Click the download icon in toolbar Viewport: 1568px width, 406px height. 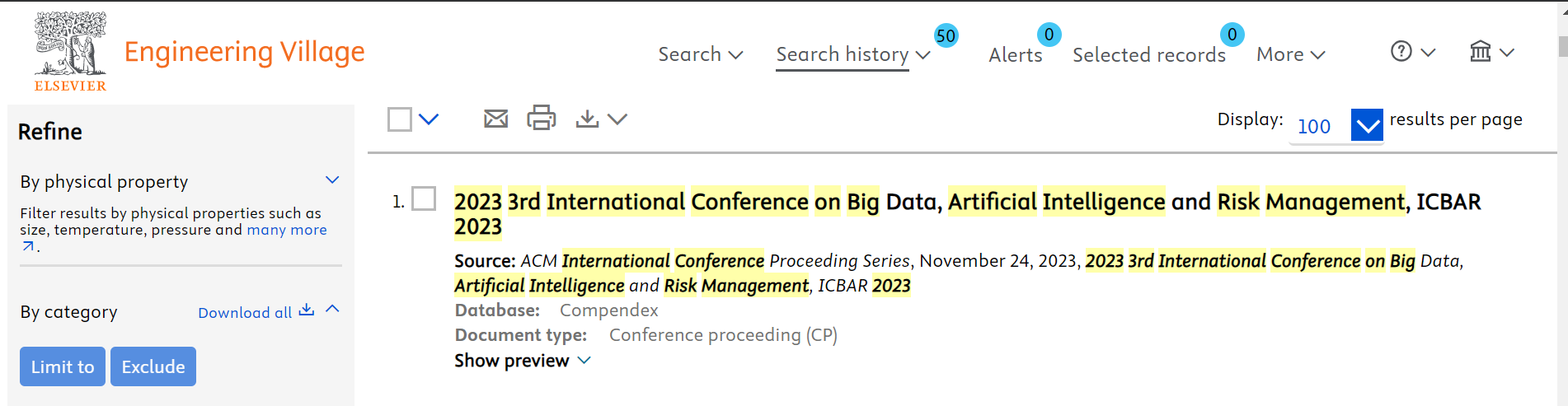(x=587, y=119)
